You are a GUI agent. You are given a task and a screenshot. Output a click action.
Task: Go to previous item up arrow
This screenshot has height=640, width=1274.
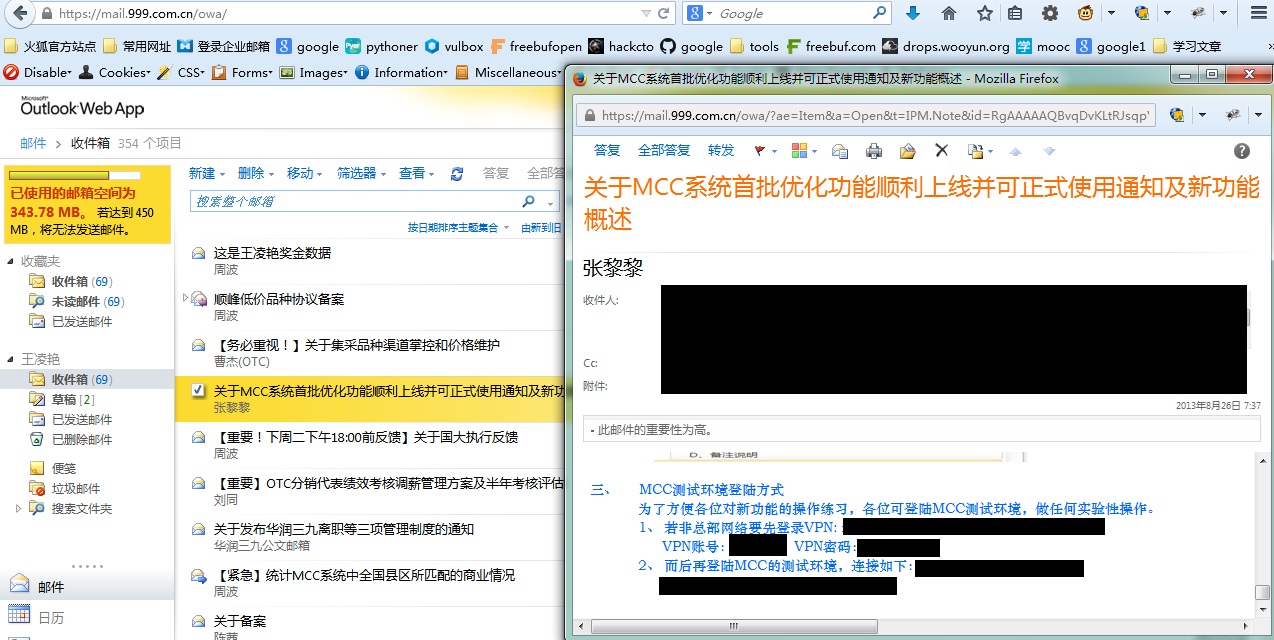click(x=1016, y=151)
